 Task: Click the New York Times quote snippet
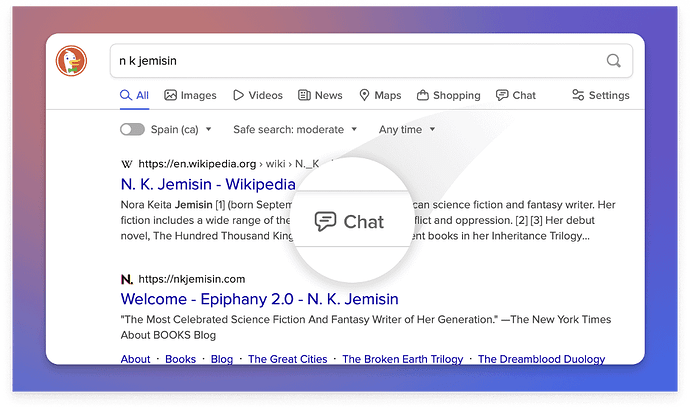366,319
